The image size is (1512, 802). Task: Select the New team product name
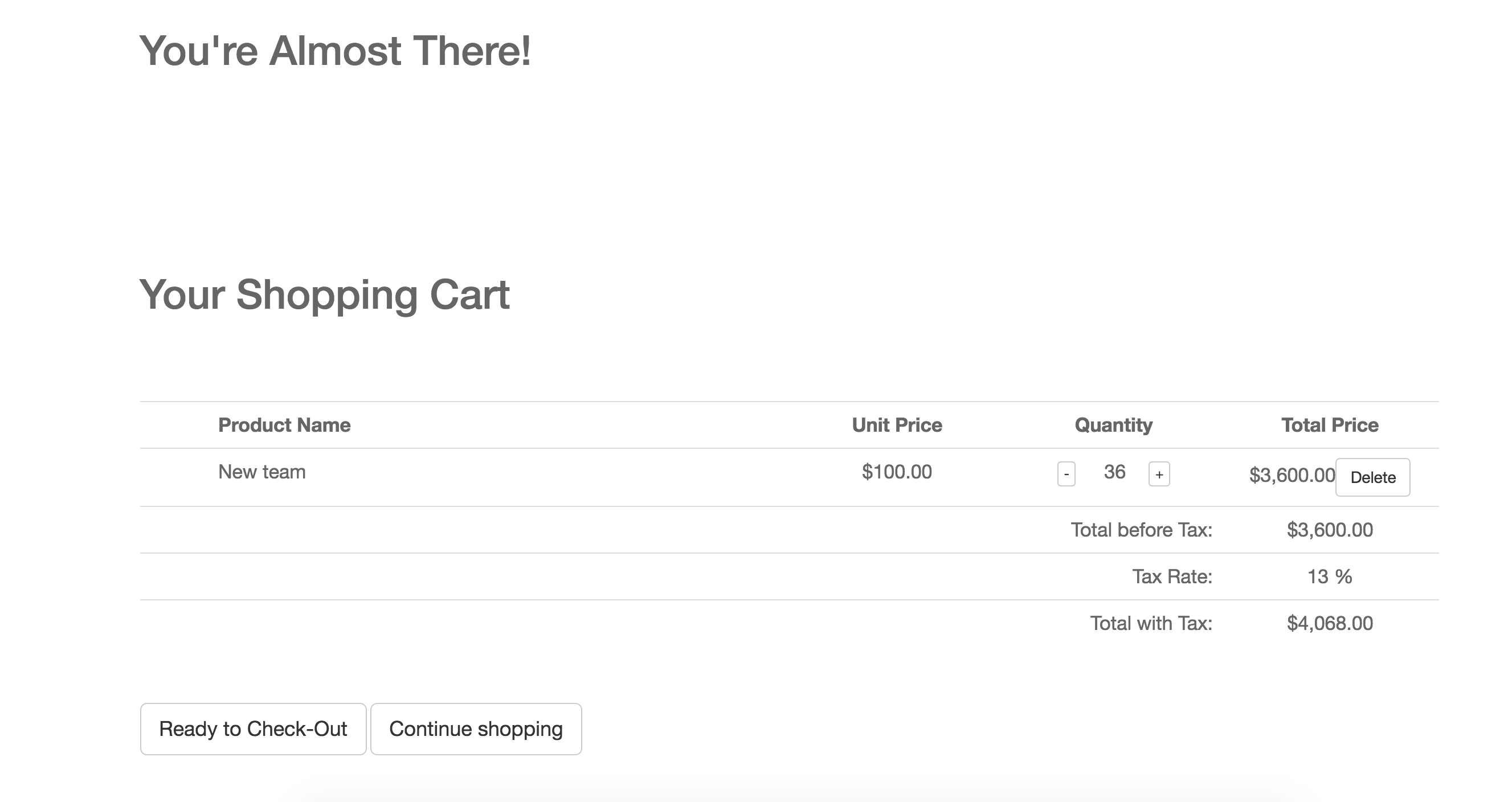point(262,472)
